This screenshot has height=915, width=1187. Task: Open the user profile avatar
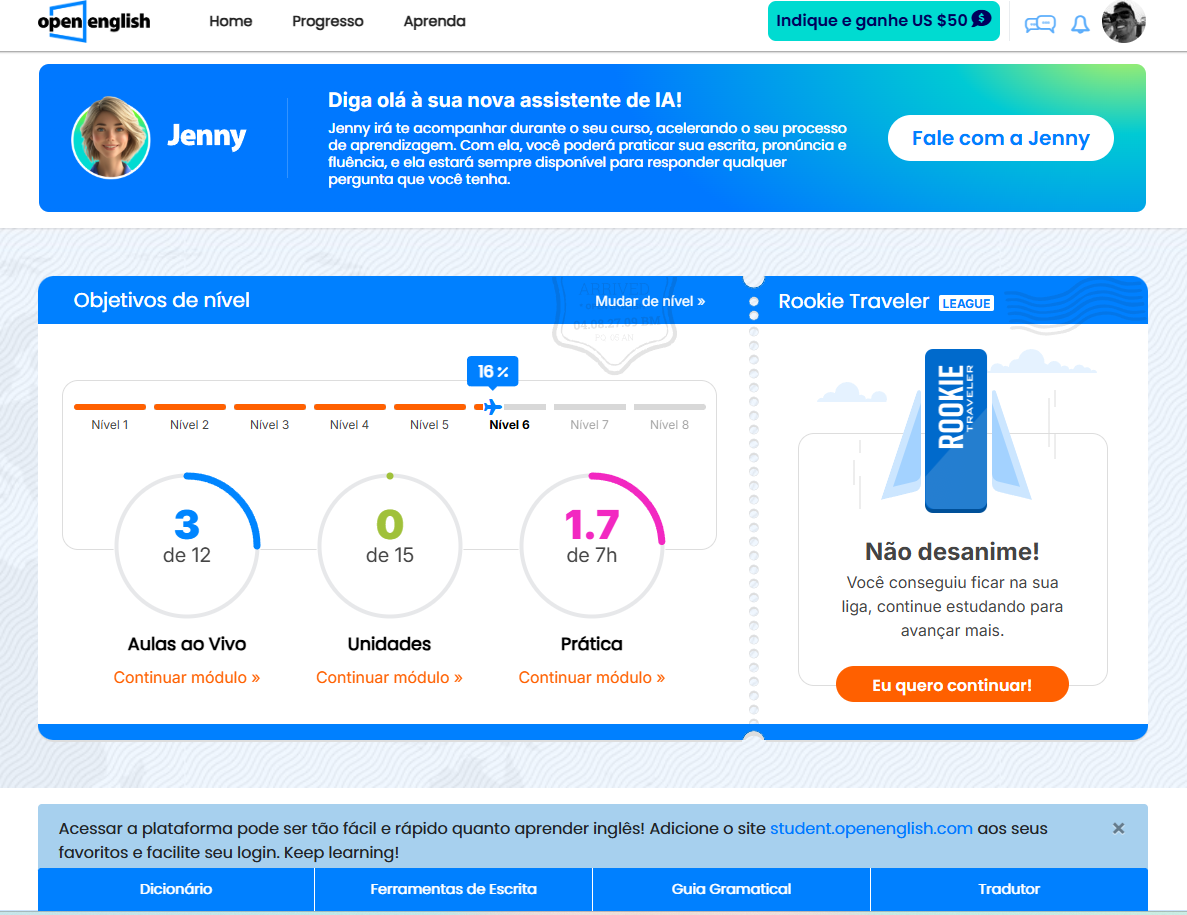click(1123, 22)
